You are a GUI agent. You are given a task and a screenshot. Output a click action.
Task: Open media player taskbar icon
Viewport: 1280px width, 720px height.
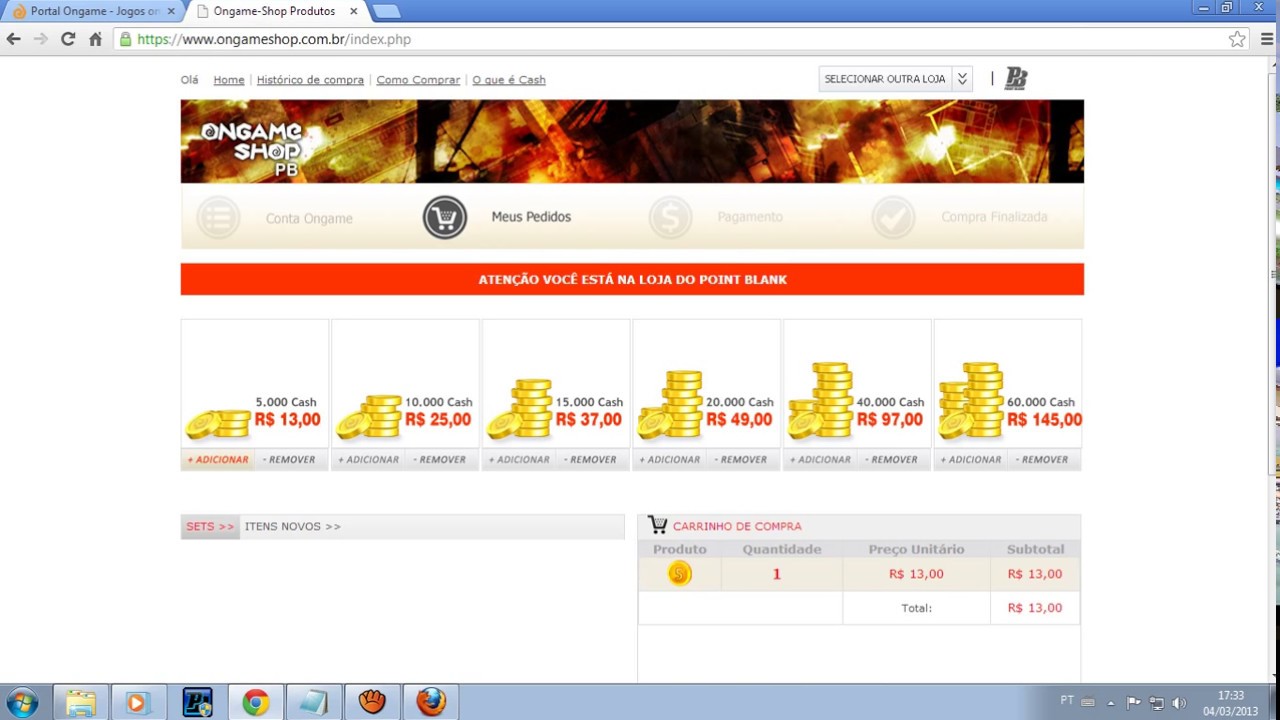[x=138, y=702]
